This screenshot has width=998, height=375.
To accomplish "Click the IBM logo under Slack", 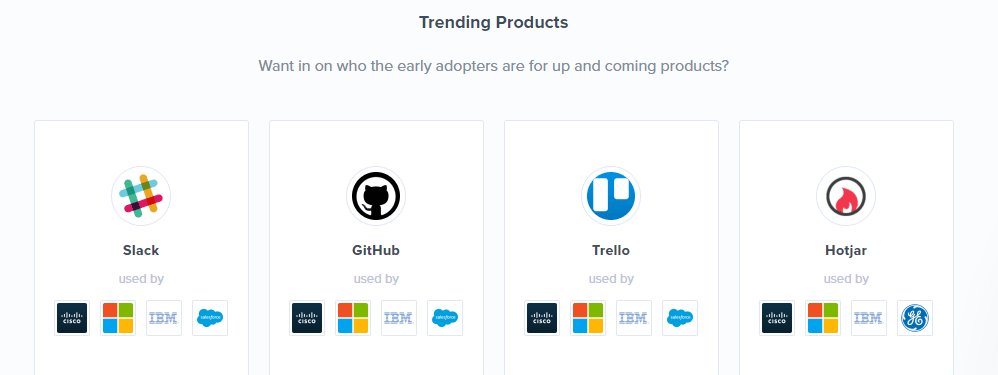I will (164, 318).
